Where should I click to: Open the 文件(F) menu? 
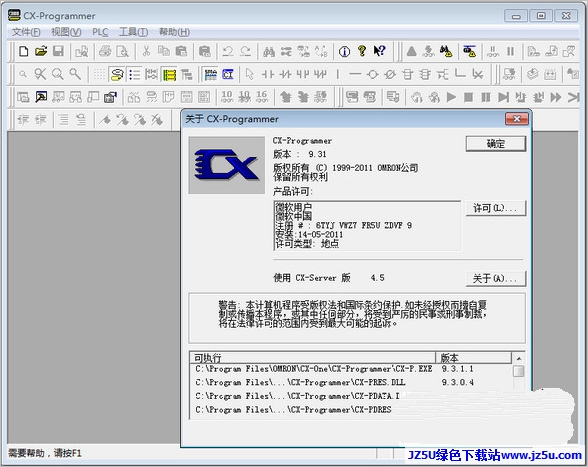(26, 32)
